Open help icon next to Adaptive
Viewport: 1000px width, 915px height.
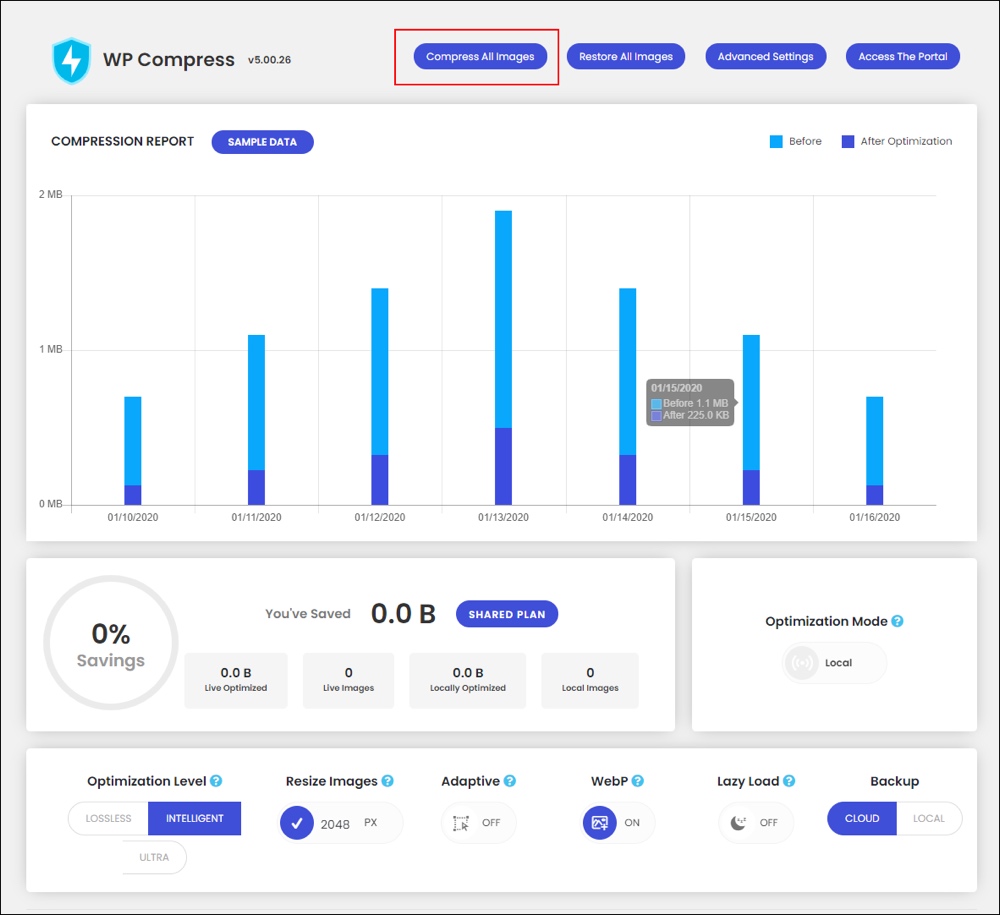point(510,781)
